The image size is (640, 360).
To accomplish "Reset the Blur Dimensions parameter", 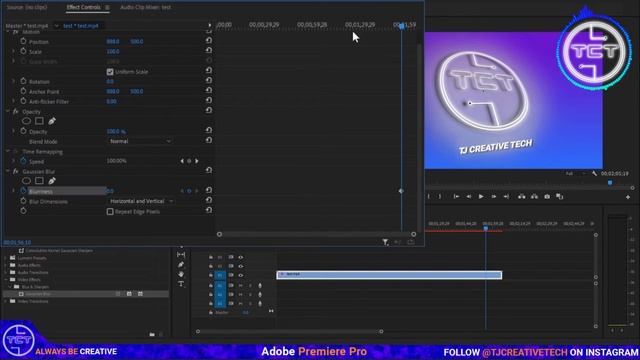I will click(x=209, y=200).
